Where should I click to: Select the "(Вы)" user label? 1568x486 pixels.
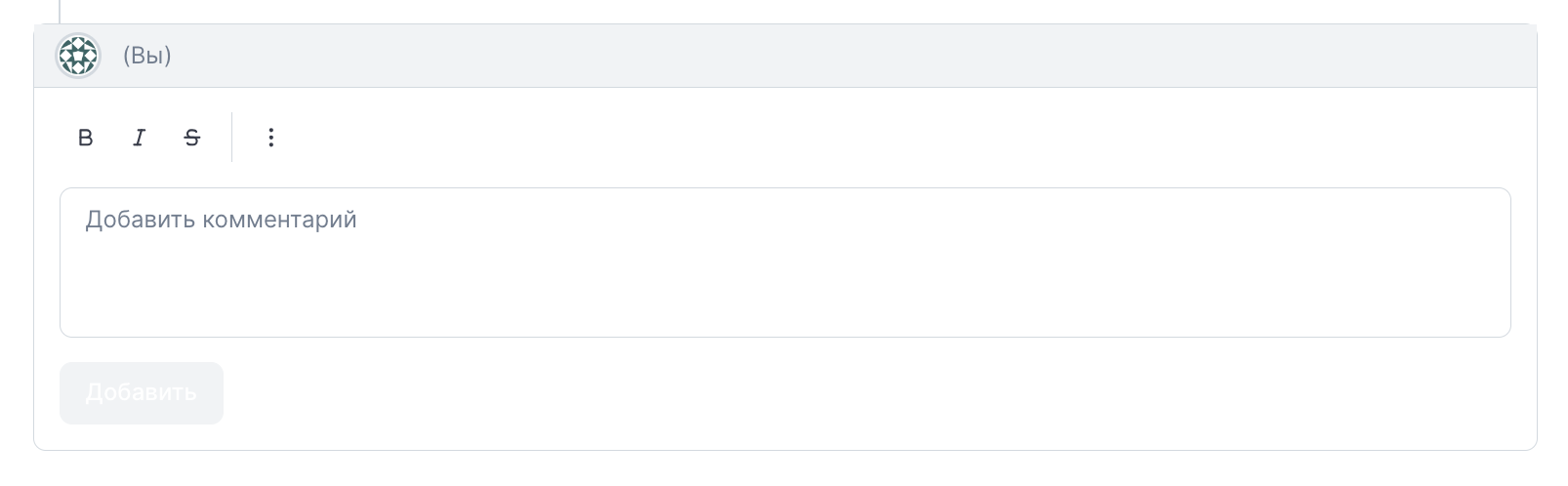(147, 56)
